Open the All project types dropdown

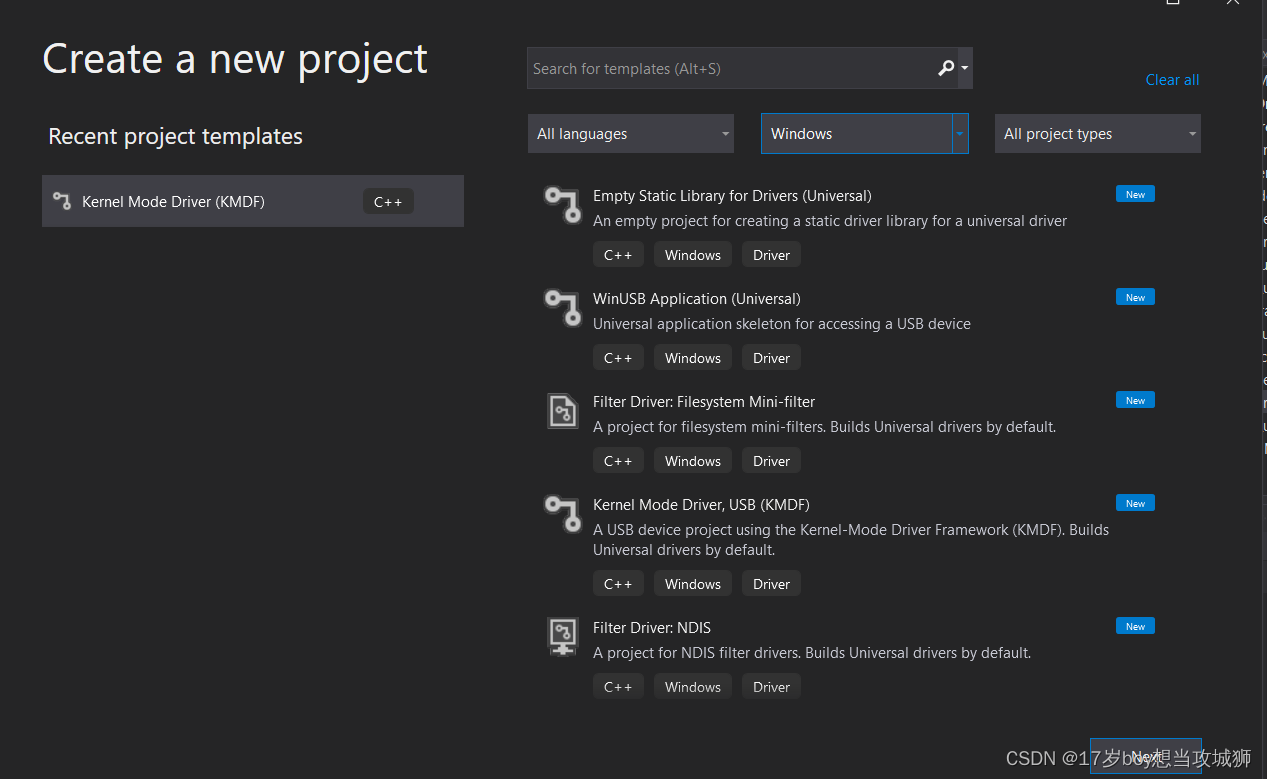(x=1097, y=133)
